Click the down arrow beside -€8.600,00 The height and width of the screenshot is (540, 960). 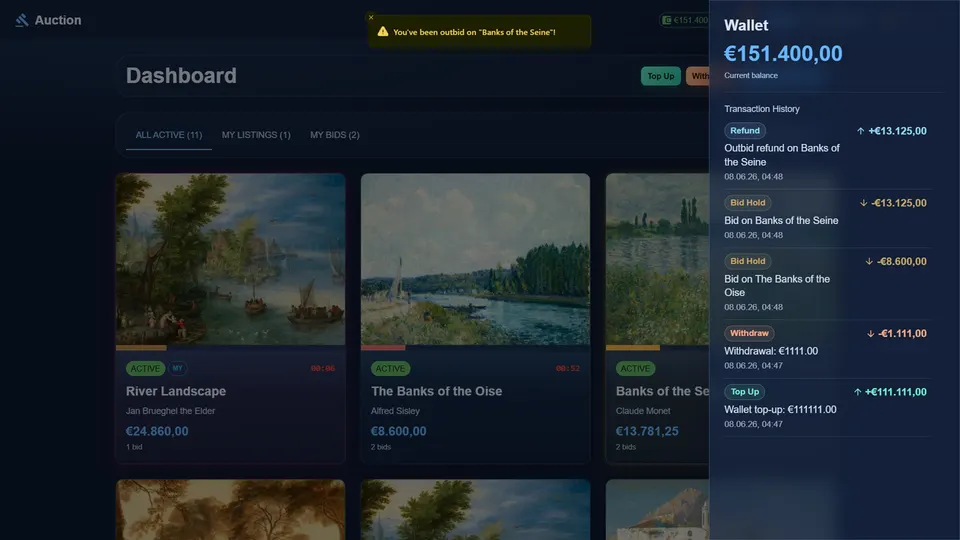point(869,261)
